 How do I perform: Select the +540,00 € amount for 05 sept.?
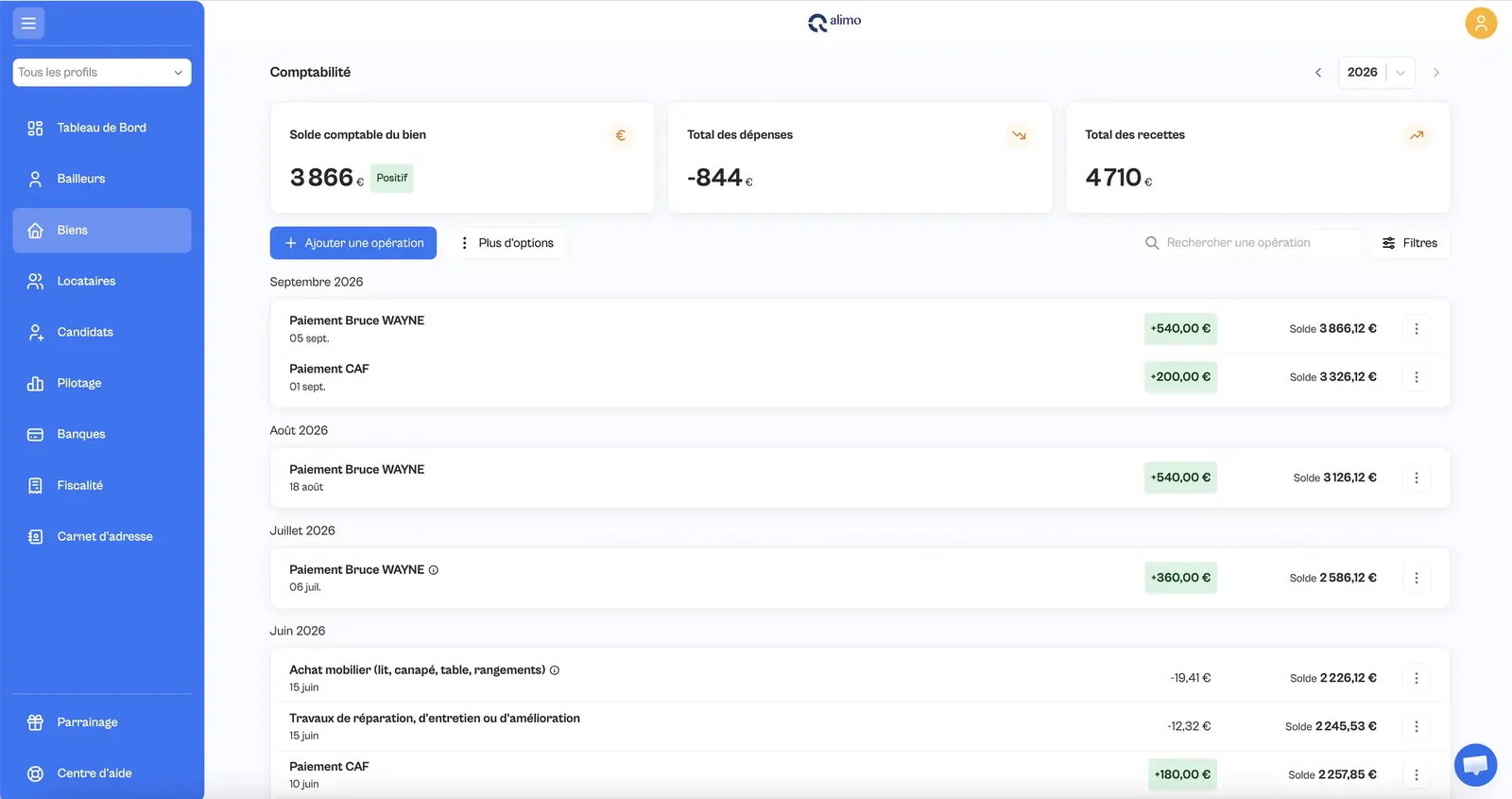coord(1180,329)
